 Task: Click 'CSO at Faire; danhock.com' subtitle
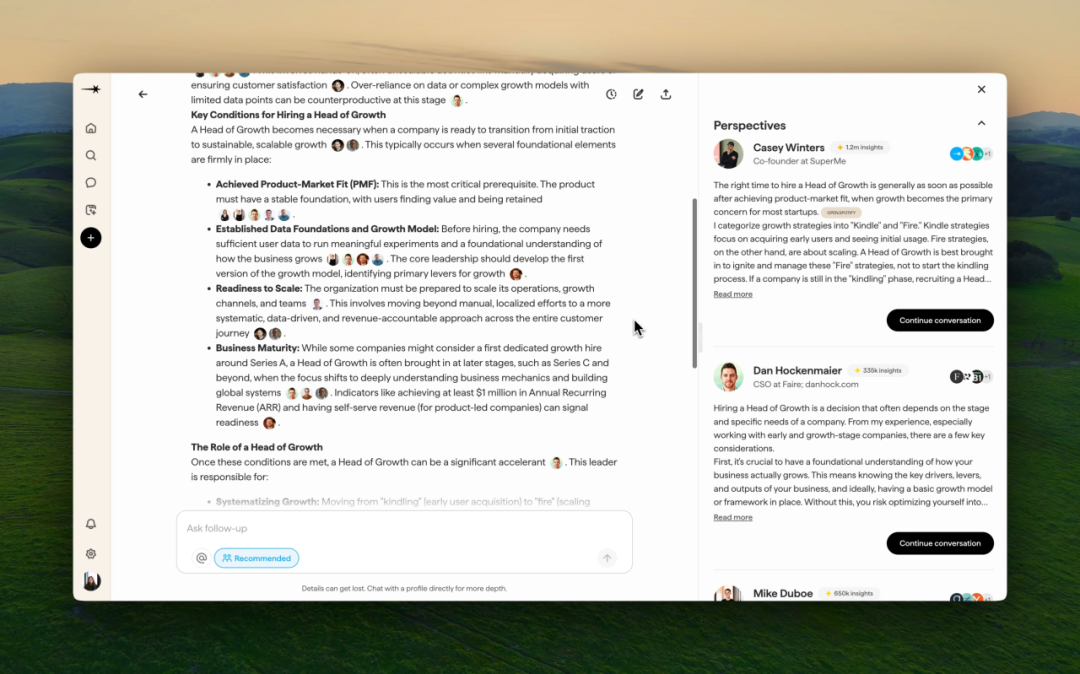tap(806, 384)
